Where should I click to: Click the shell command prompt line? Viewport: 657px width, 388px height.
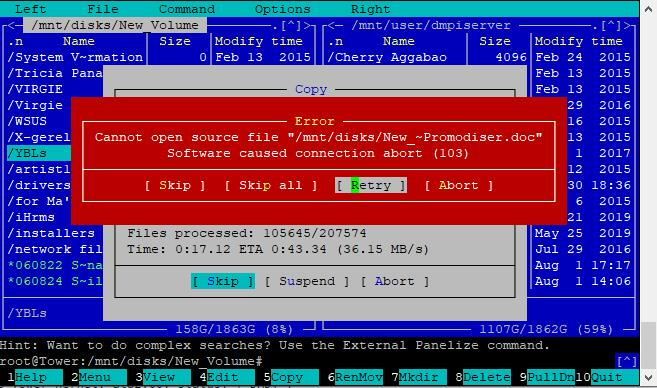[x=132, y=361]
